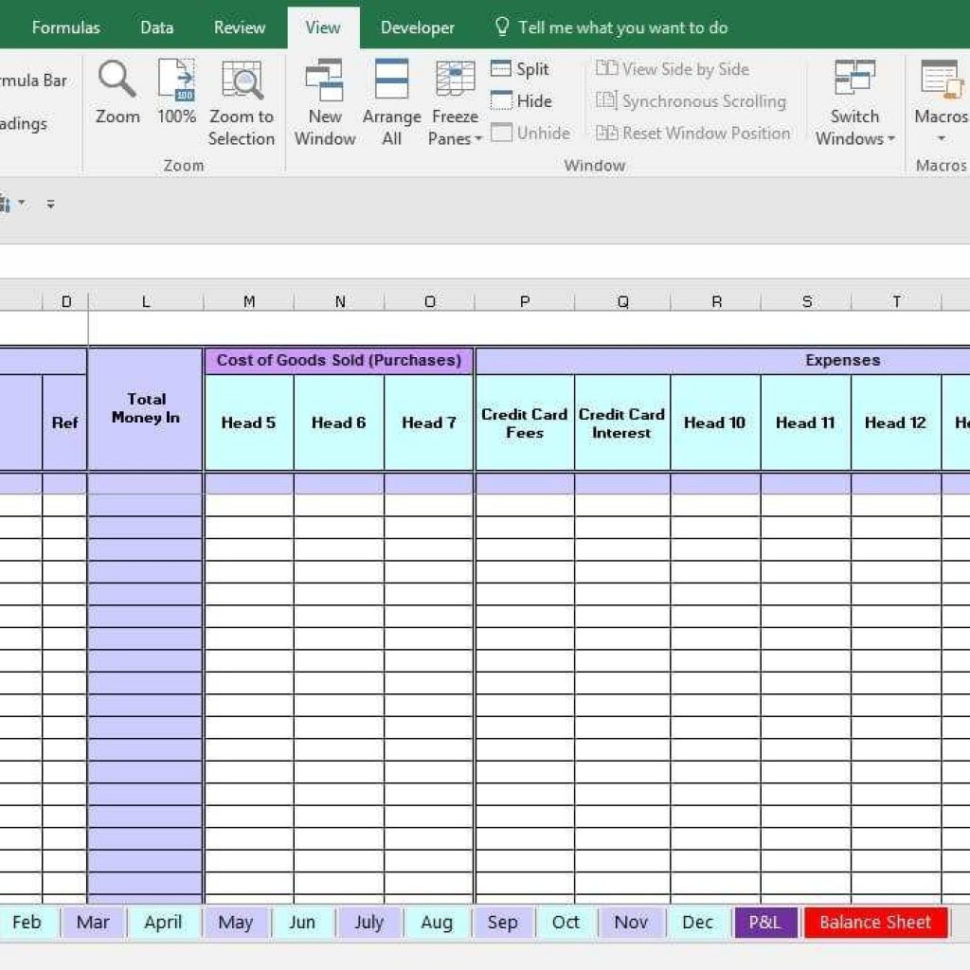Open a New Window of the workbook

coord(324,95)
